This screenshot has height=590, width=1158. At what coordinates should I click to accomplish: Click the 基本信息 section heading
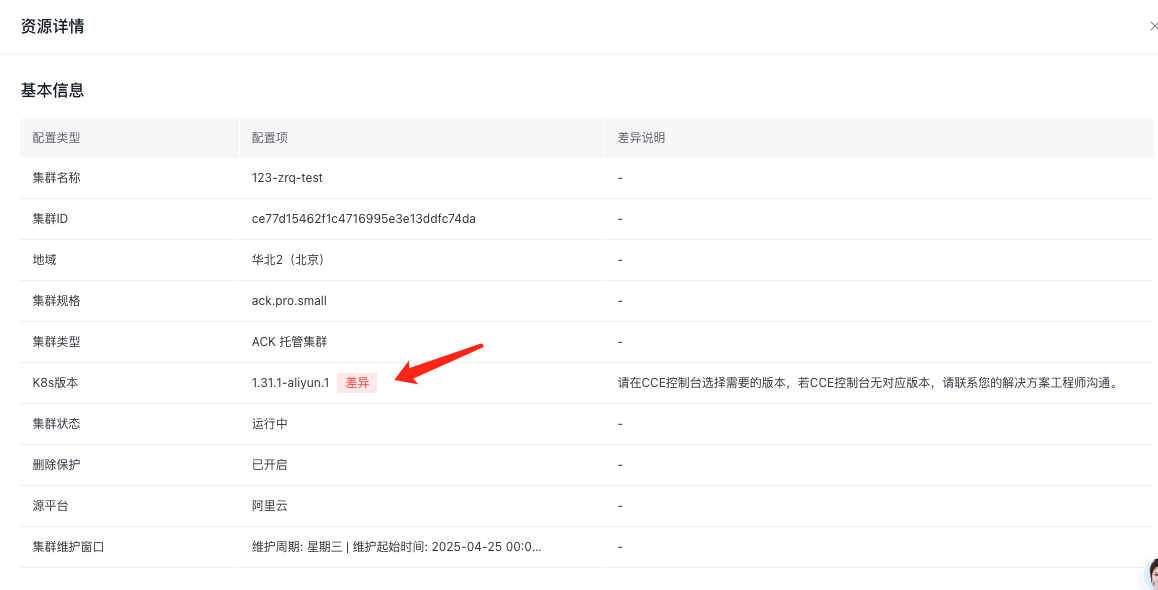[x=52, y=91]
